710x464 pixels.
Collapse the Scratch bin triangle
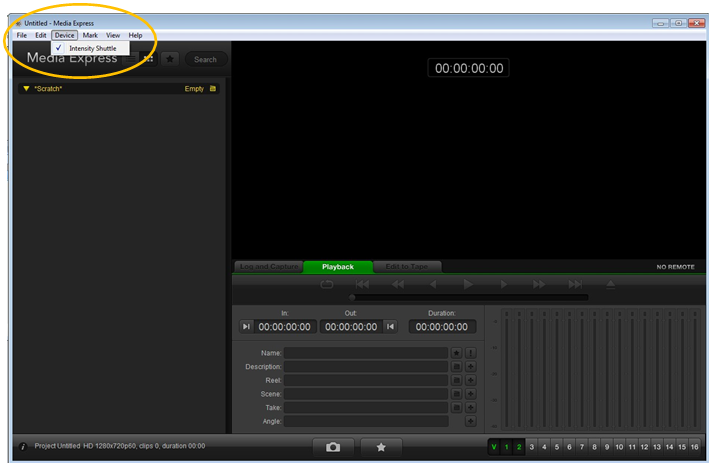[26, 89]
